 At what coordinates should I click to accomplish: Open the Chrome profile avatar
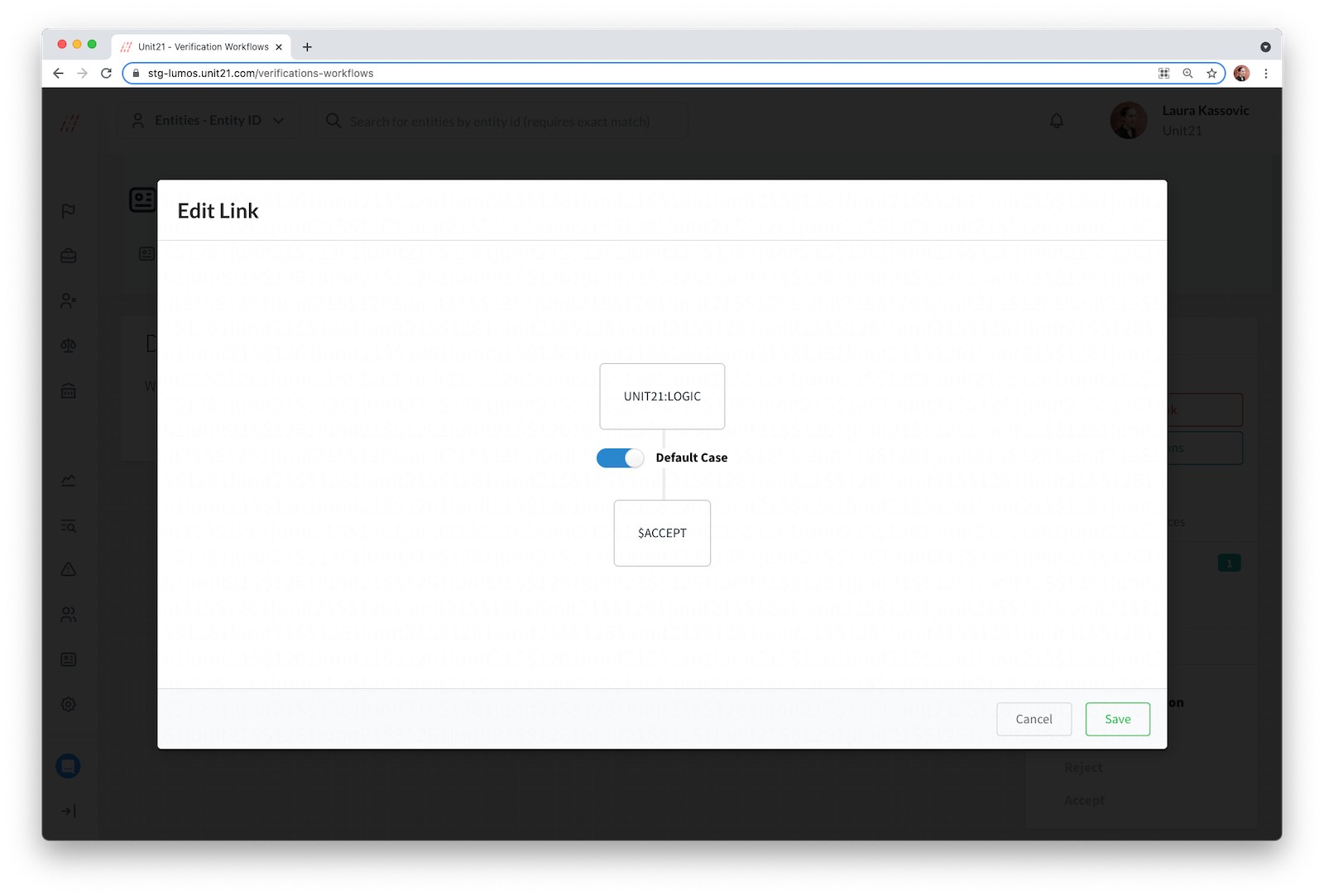1241,73
